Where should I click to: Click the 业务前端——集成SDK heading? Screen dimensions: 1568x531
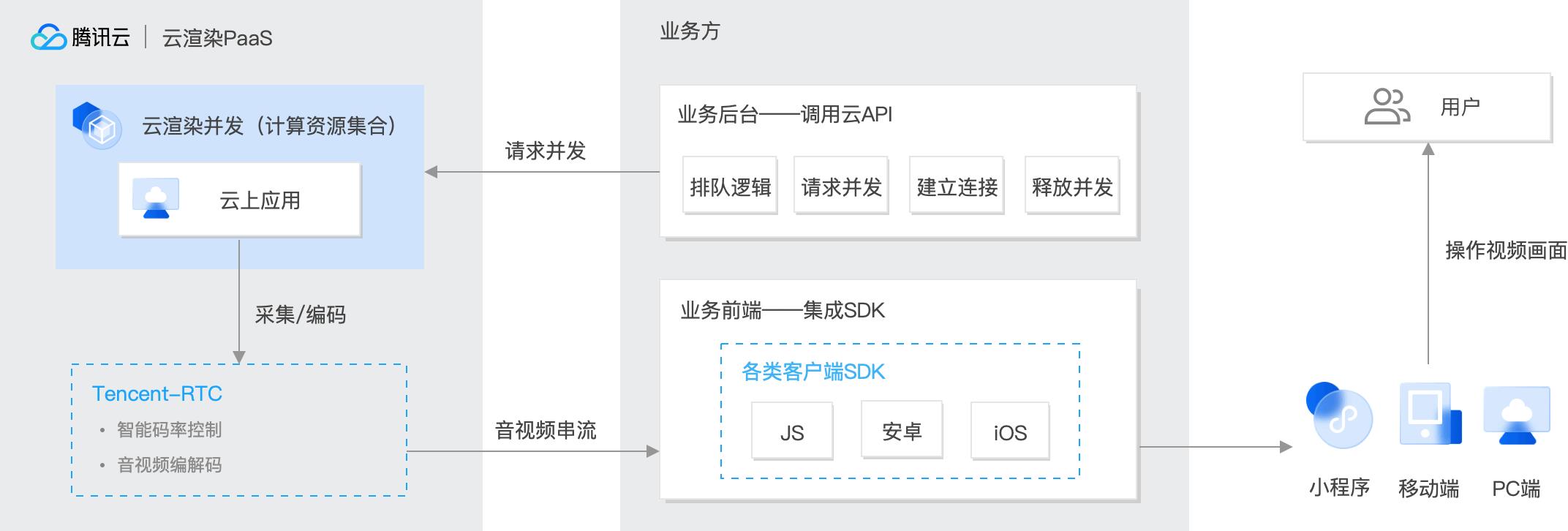point(783,310)
